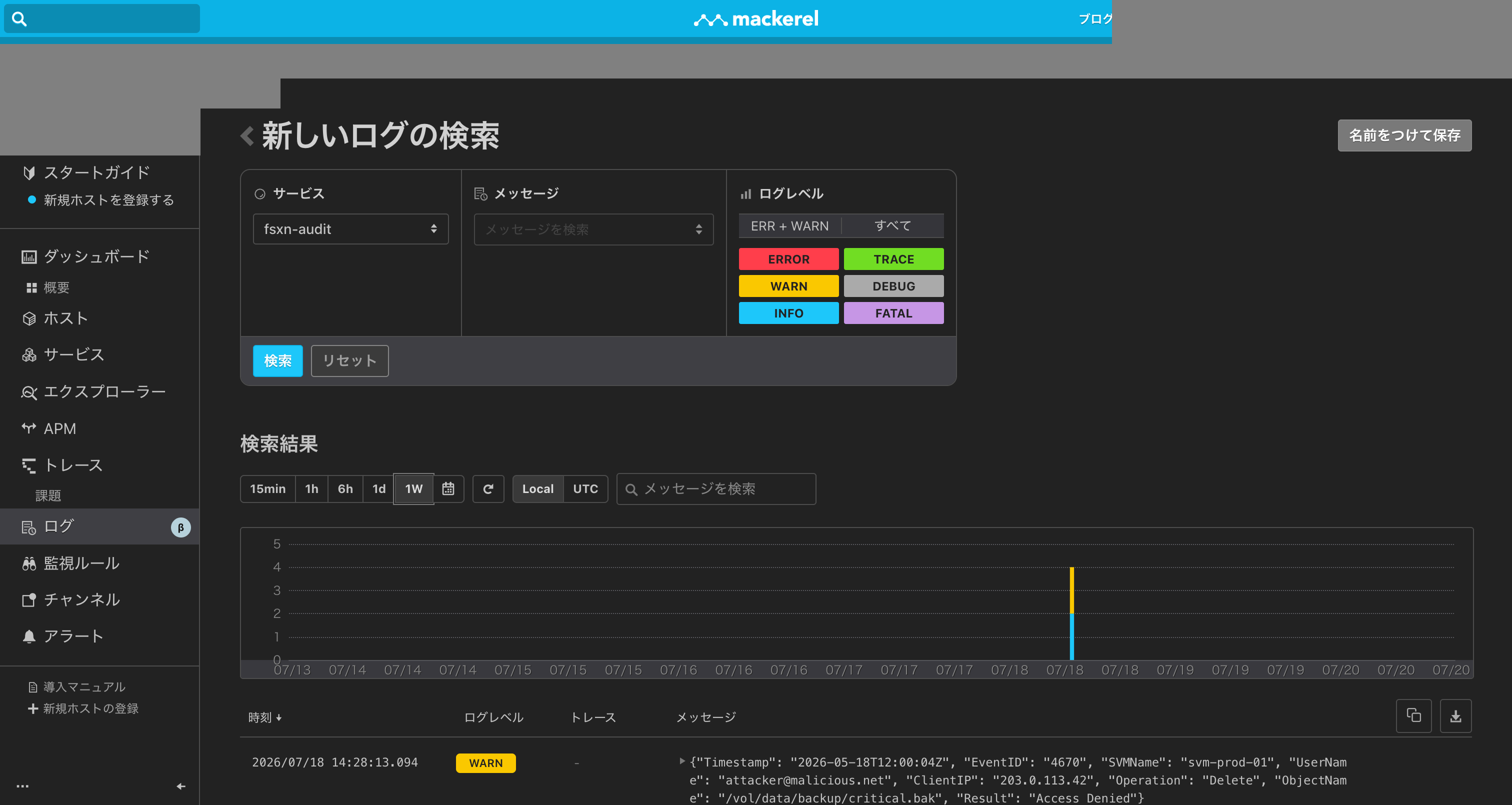Click the refresh results icon
Image resolution: width=1512 pixels, height=805 pixels.
click(x=488, y=488)
